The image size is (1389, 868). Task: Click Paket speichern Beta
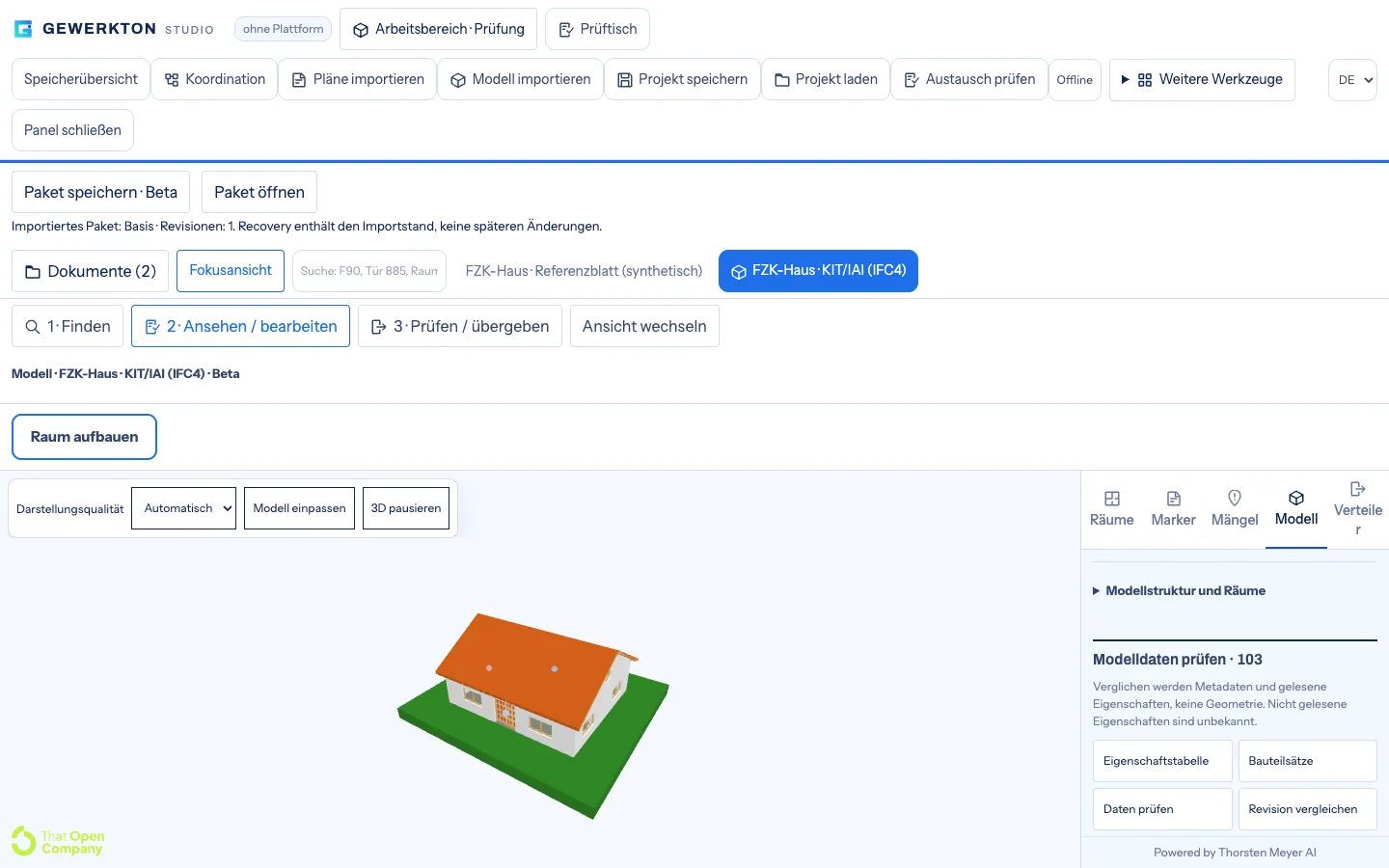(x=100, y=192)
